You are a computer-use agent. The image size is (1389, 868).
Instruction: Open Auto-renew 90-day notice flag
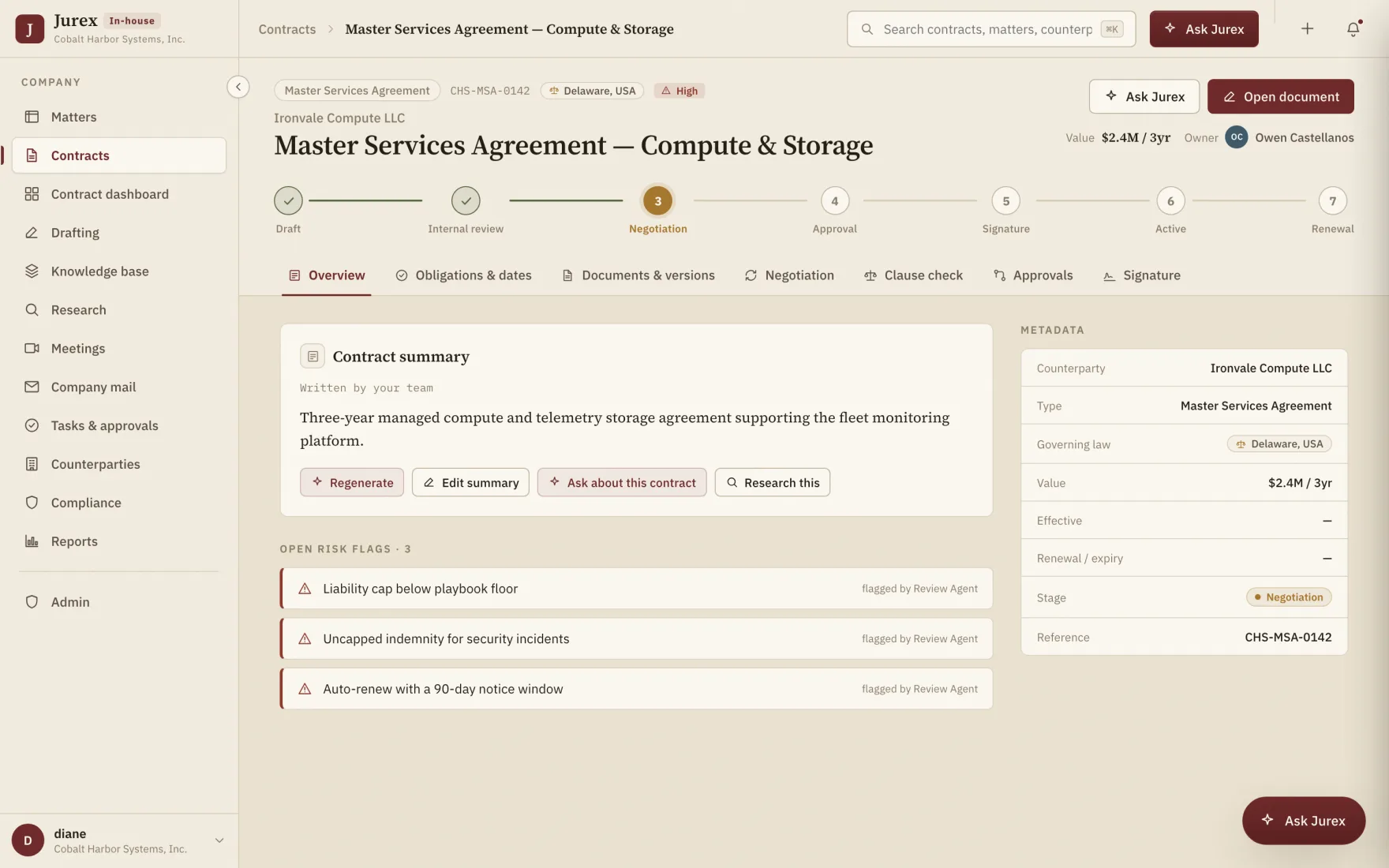636,689
